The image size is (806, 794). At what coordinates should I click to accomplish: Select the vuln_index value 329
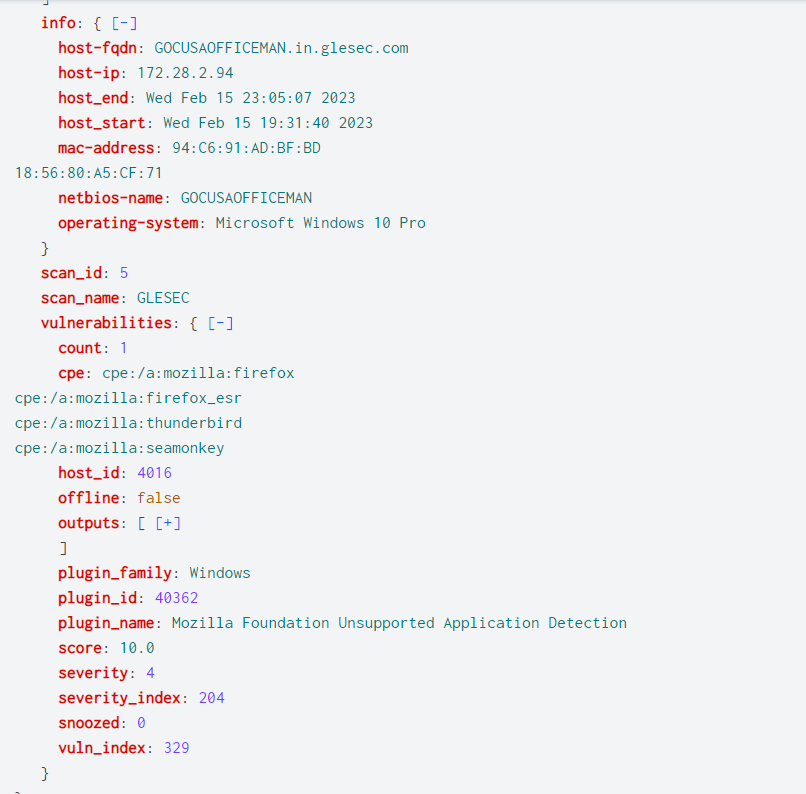(x=176, y=748)
